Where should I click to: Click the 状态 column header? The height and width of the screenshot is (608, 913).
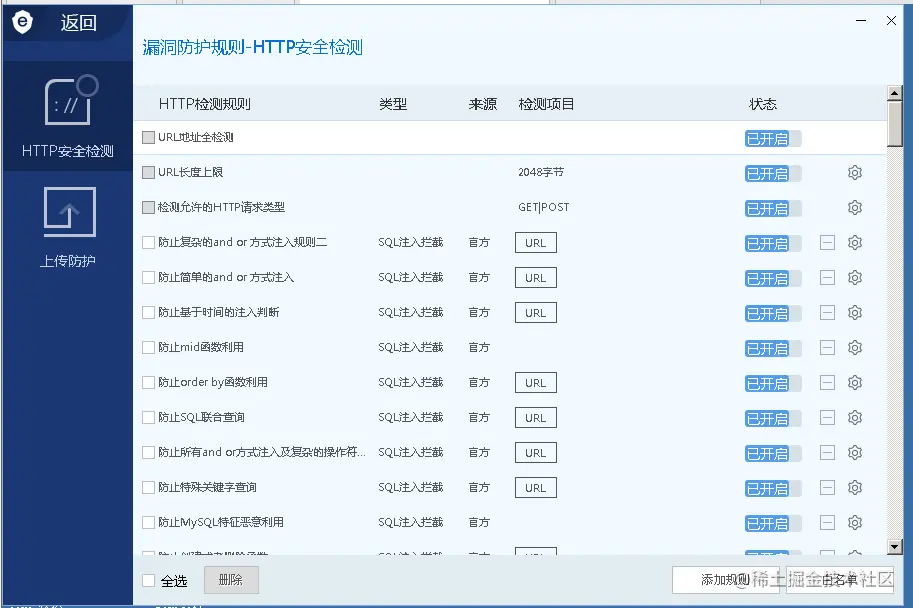tap(763, 104)
